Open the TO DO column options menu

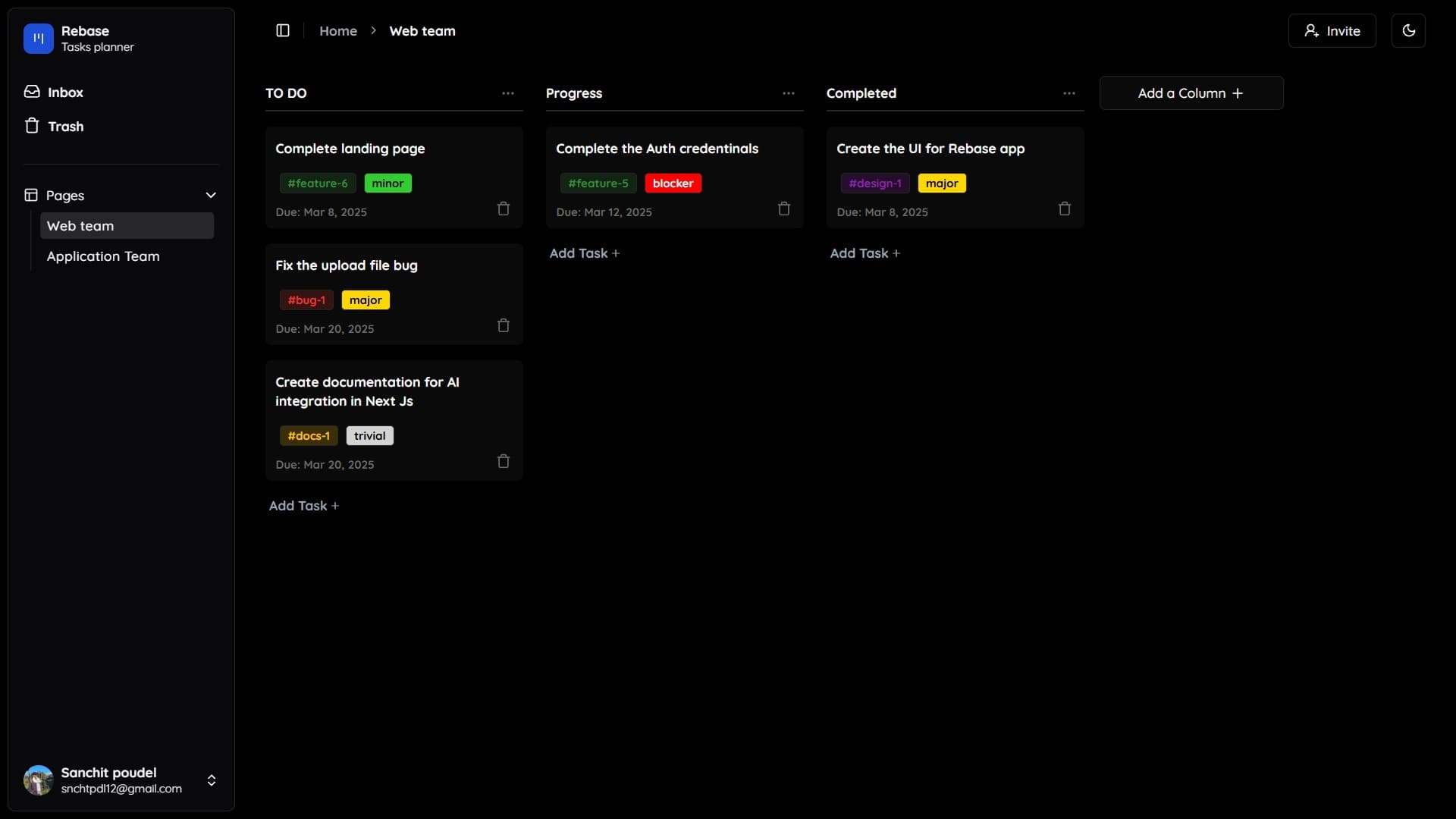507,93
